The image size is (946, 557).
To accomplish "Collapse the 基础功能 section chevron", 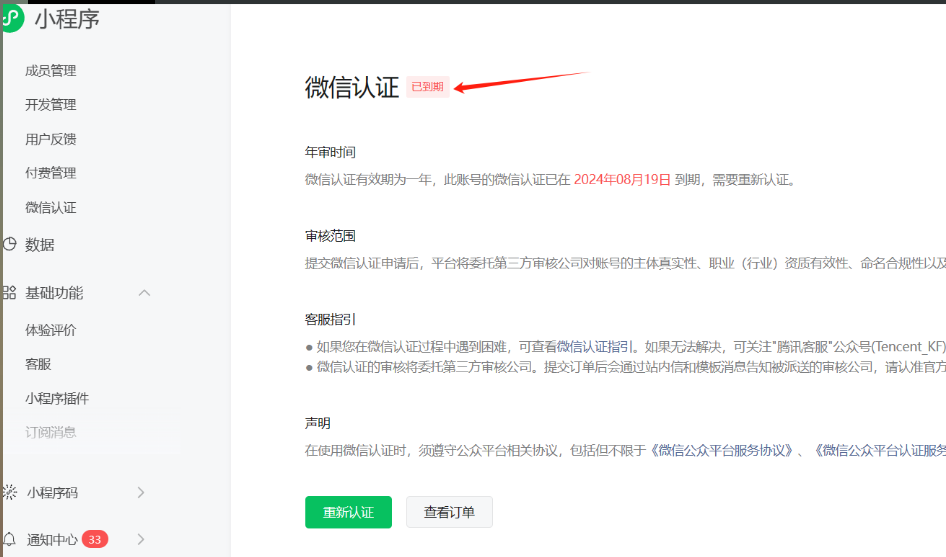I will [x=144, y=293].
